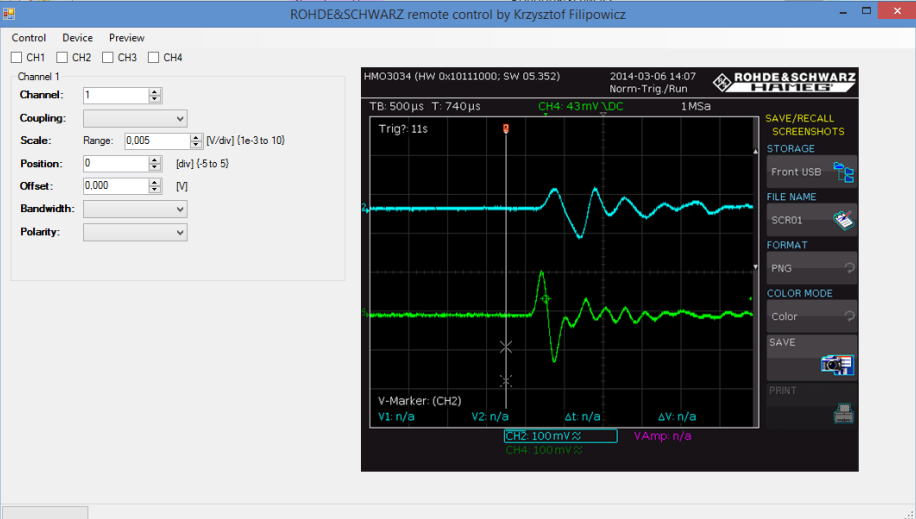Open the Device menu
916x519 pixels.
point(78,38)
